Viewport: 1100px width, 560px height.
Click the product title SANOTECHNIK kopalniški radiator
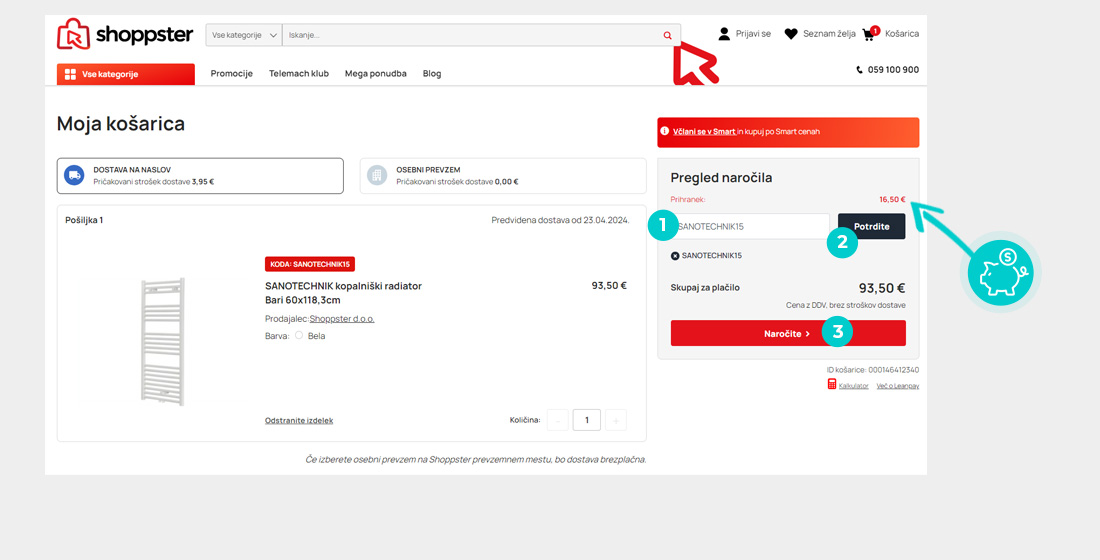343,293
